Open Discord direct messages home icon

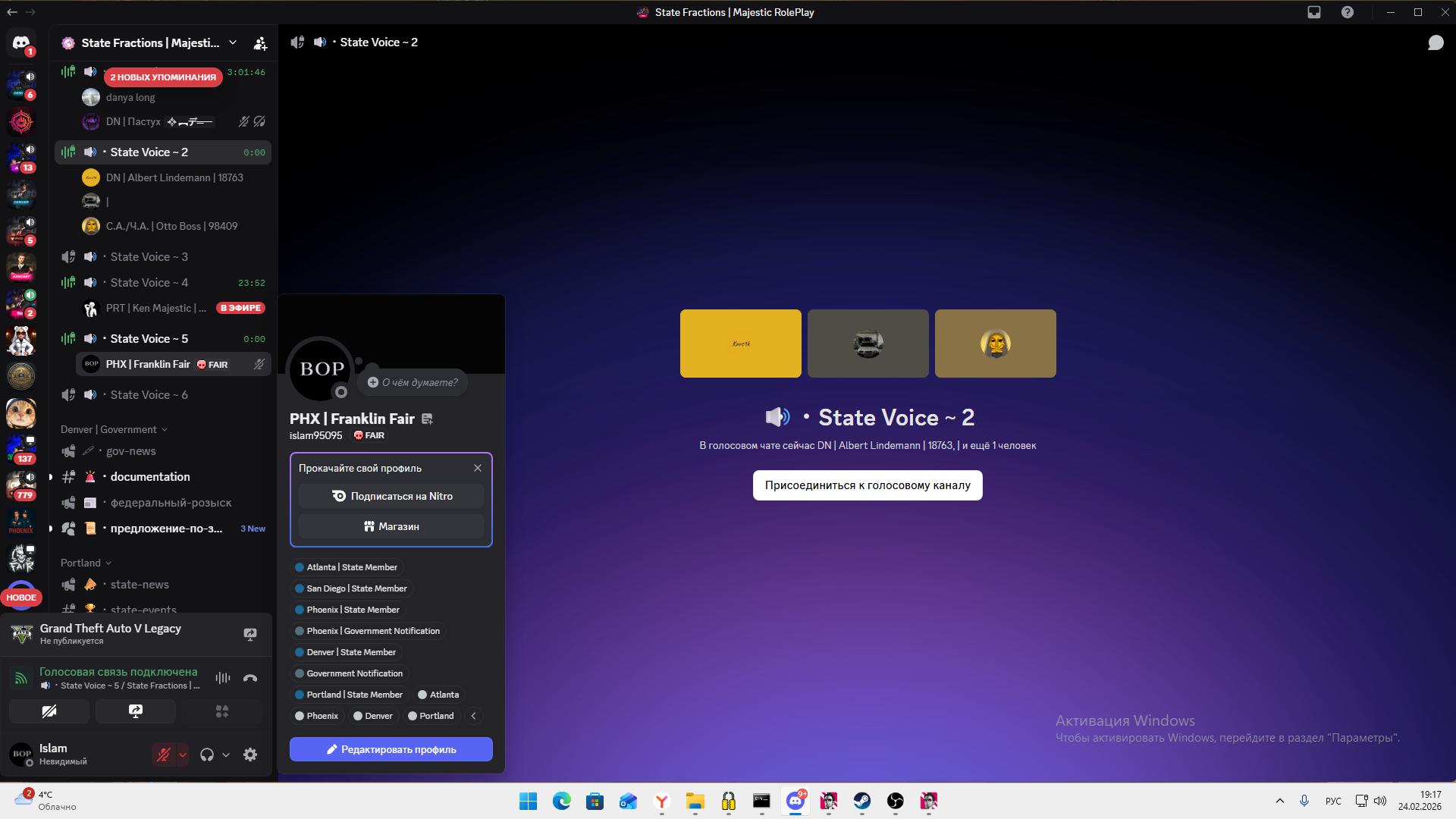[21, 43]
